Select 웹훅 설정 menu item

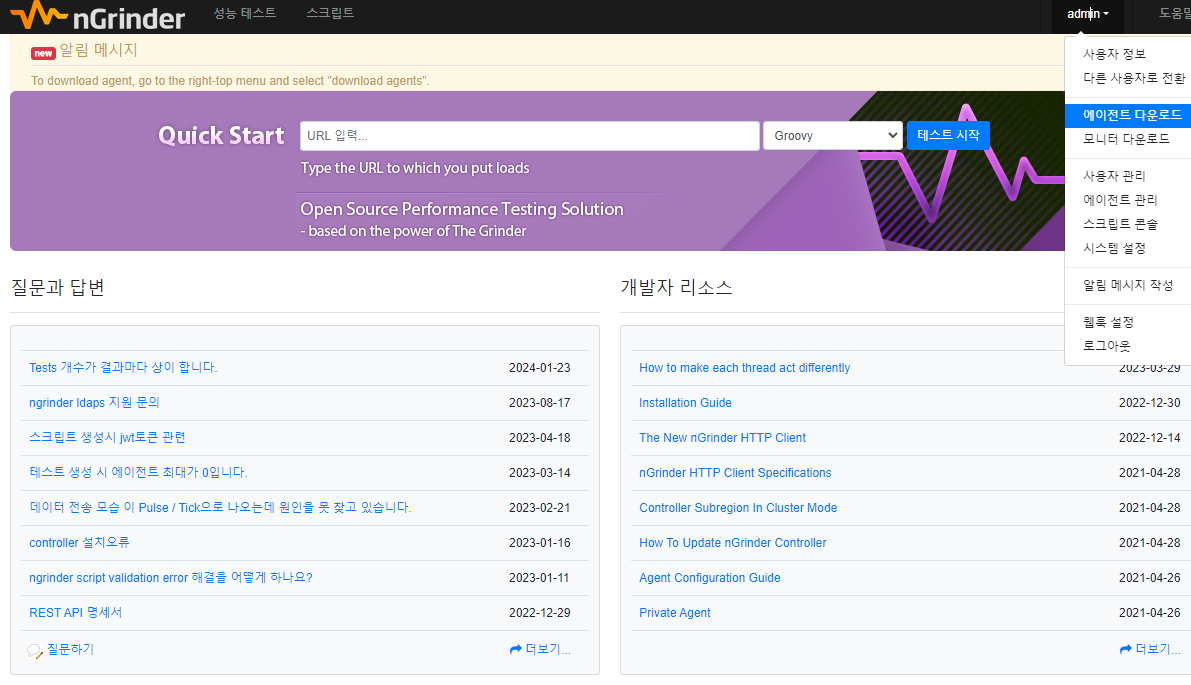[x=1108, y=322]
